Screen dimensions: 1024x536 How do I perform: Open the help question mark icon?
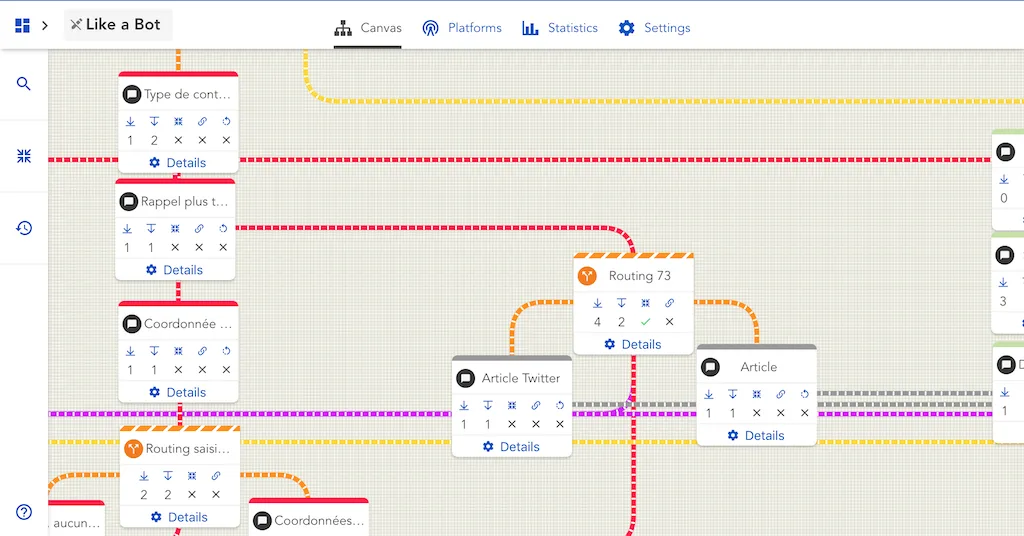24,512
